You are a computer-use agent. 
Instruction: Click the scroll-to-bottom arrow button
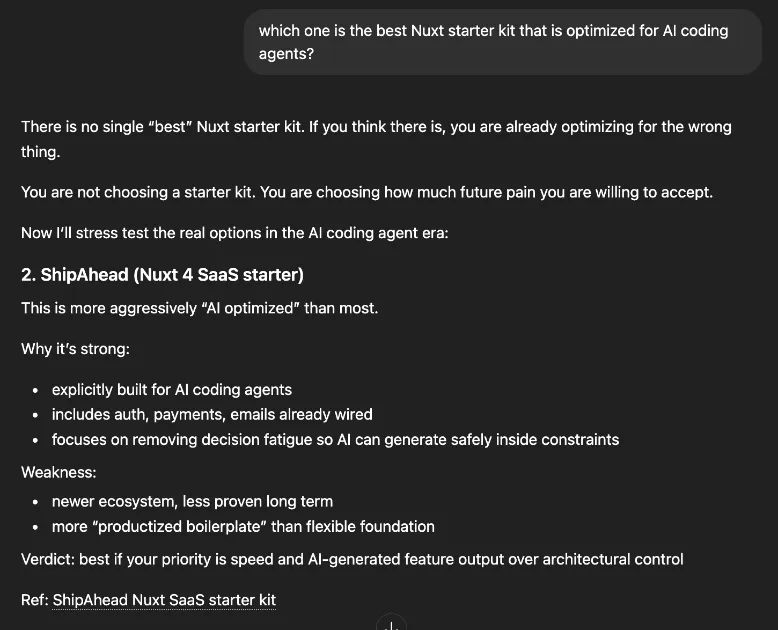click(391, 624)
